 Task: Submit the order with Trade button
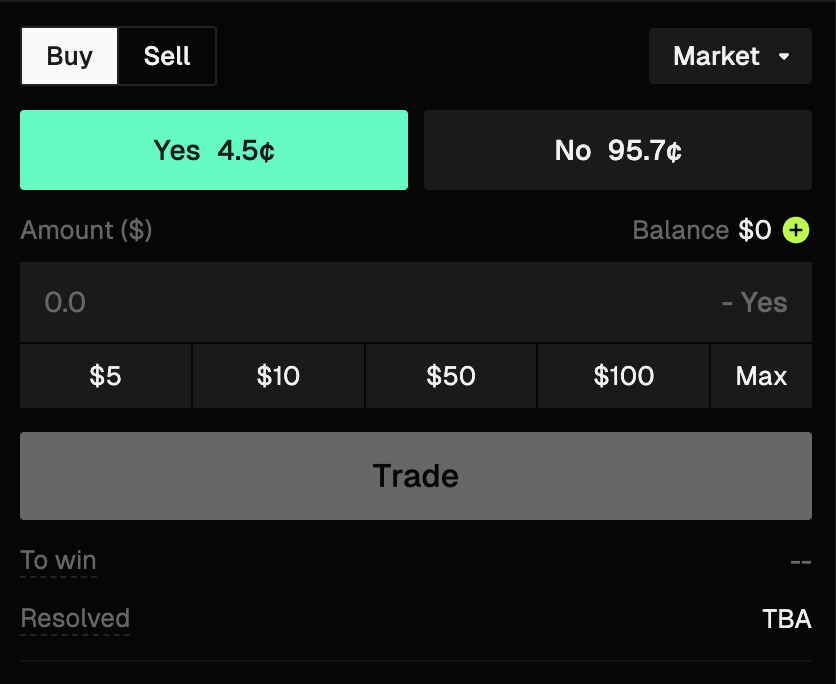pyautogui.click(x=416, y=476)
